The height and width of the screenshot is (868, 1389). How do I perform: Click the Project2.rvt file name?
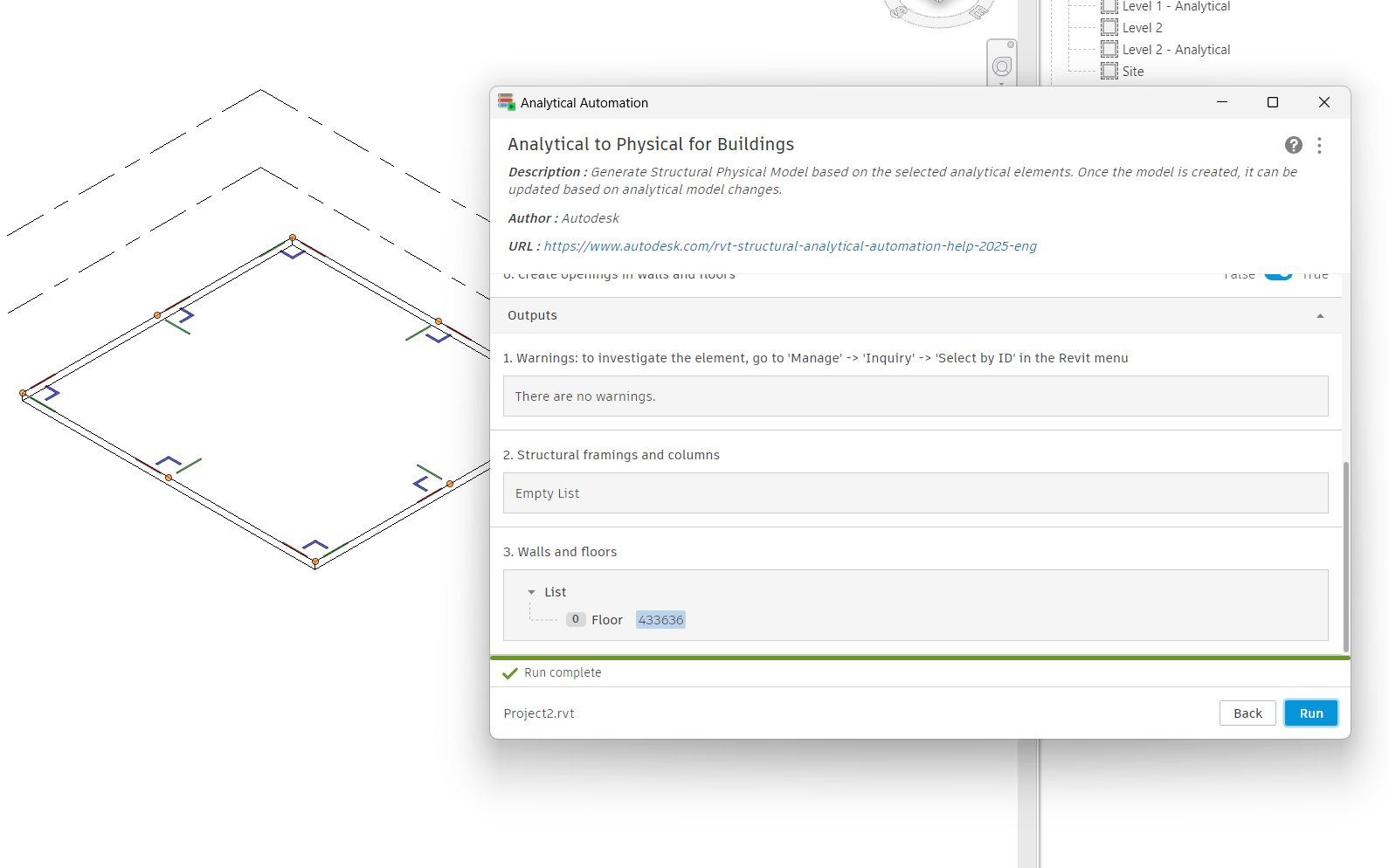[x=539, y=713]
